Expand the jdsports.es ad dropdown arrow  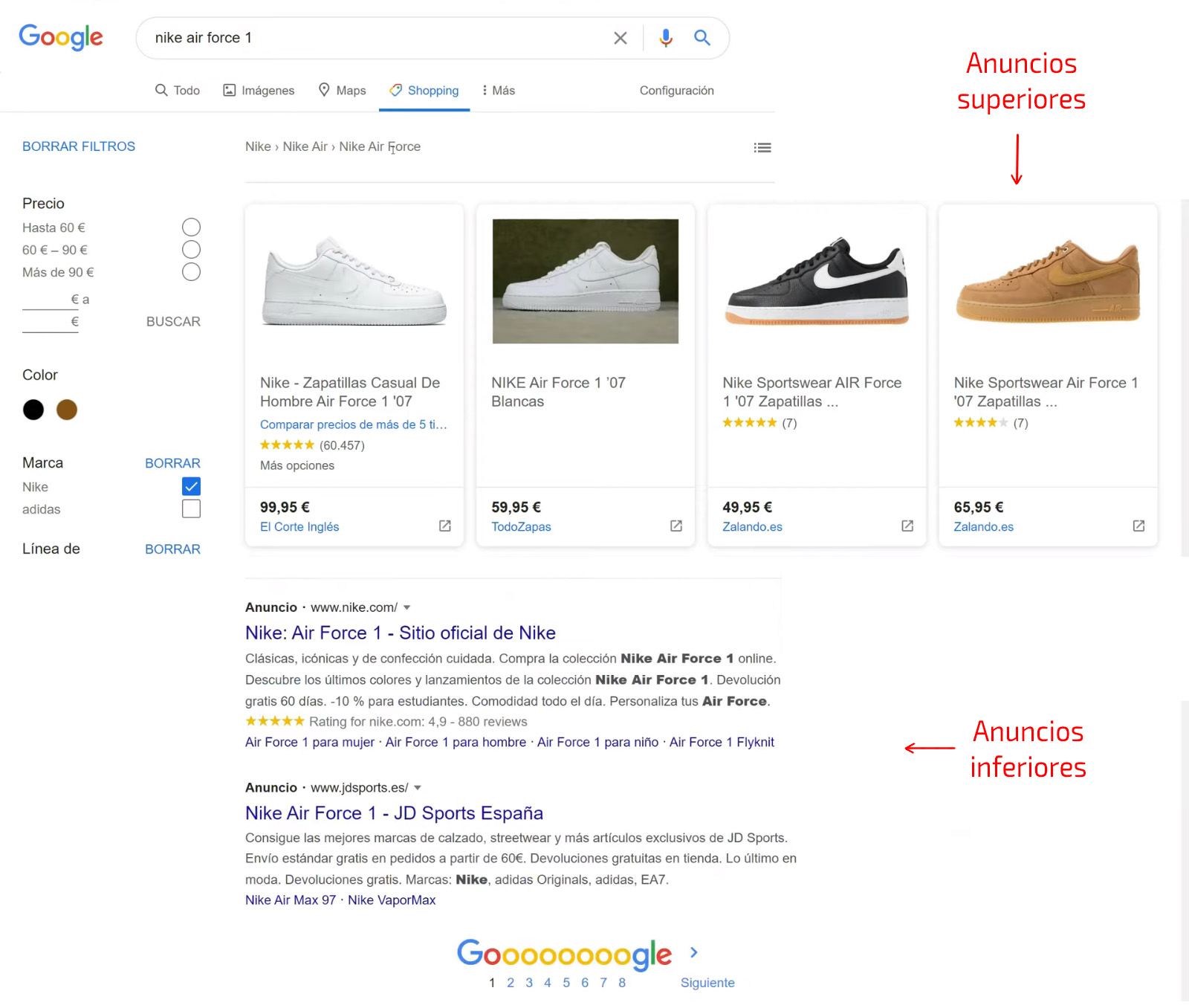[x=418, y=787]
